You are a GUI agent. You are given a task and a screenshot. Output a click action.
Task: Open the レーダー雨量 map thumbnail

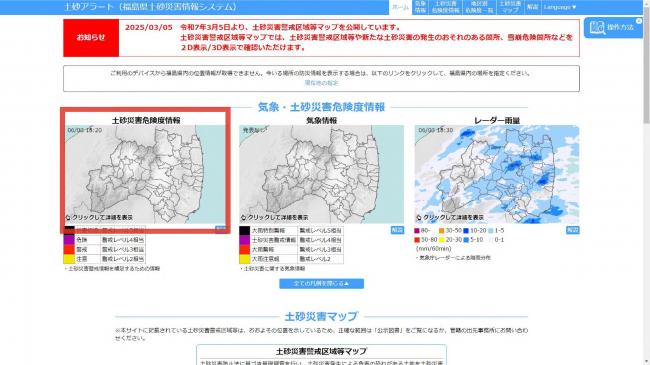[497, 174]
